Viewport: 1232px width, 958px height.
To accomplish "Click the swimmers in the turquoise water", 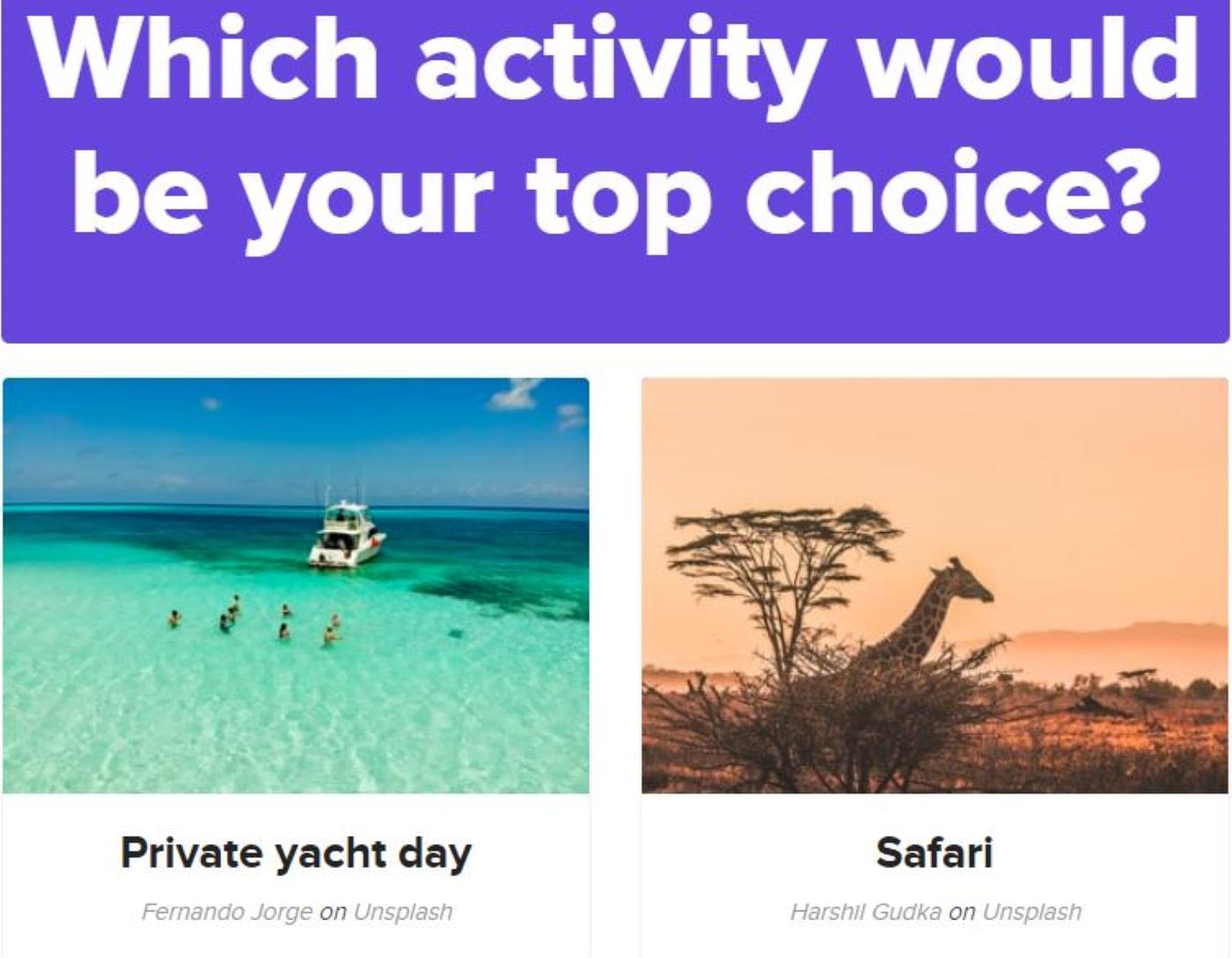I will [255, 619].
